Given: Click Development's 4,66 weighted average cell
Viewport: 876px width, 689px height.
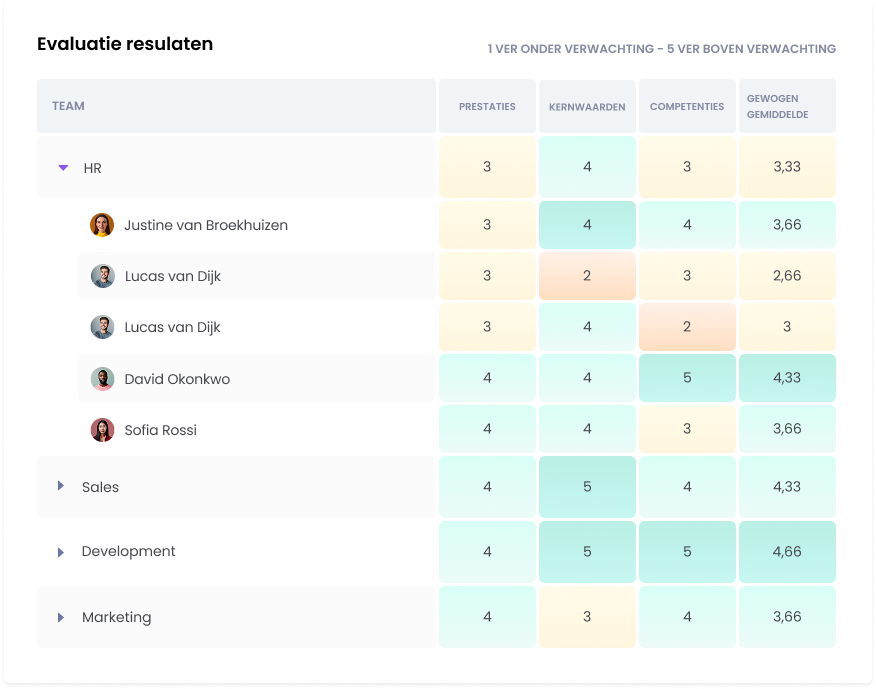Looking at the screenshot, I should point(787,552).
